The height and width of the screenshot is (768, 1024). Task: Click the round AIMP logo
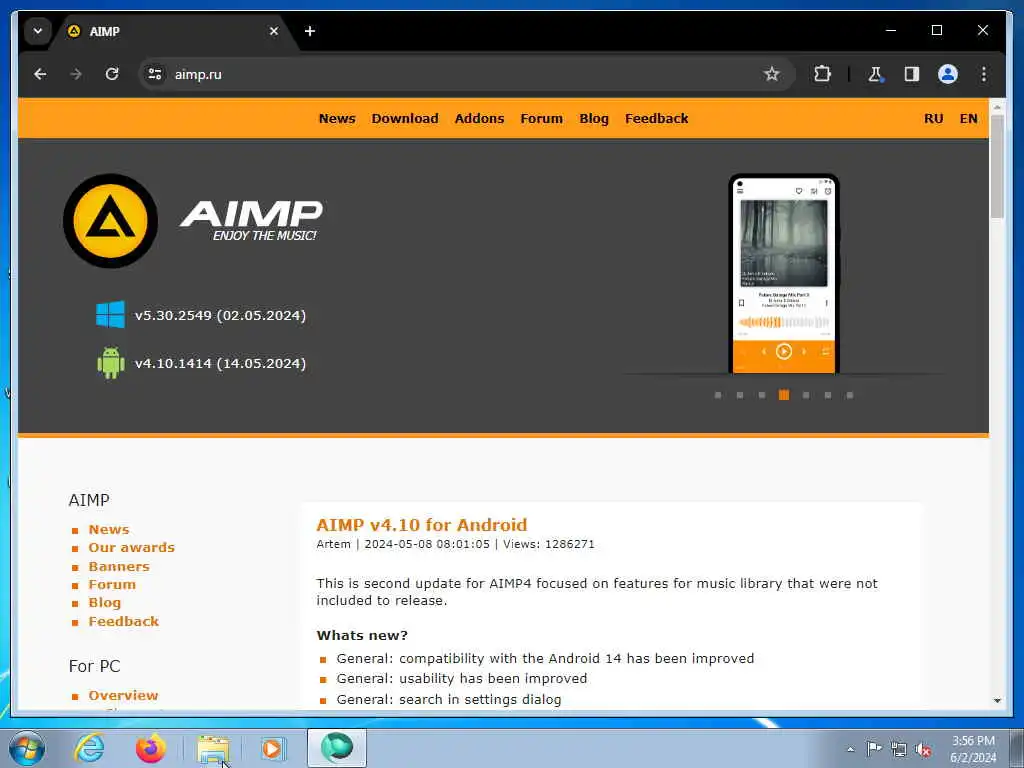[110, 221]
